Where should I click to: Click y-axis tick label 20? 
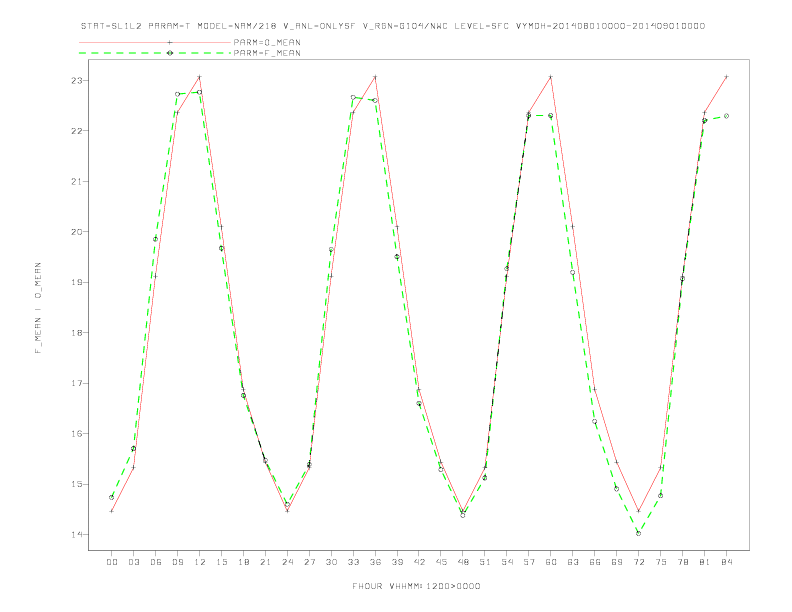tap(76, 232)
